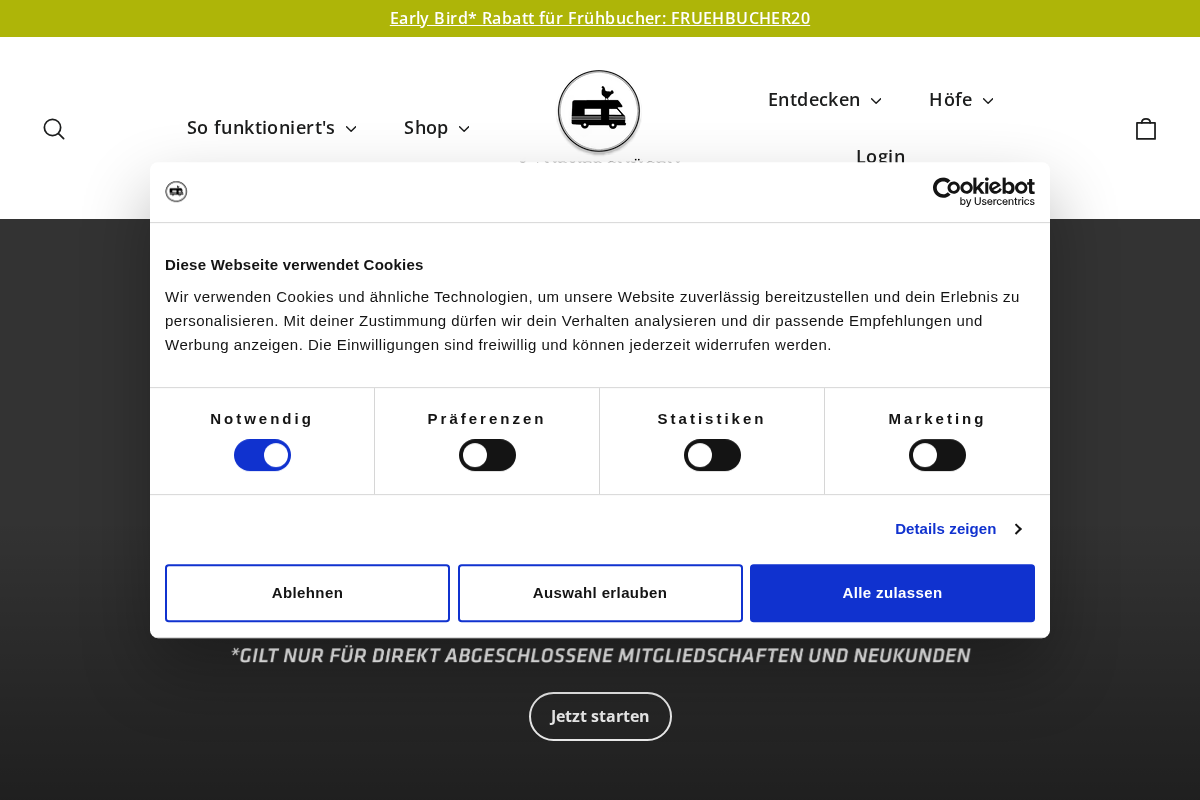
Task: Select the Entdecken menu item
Action: [x=814, y=100]
